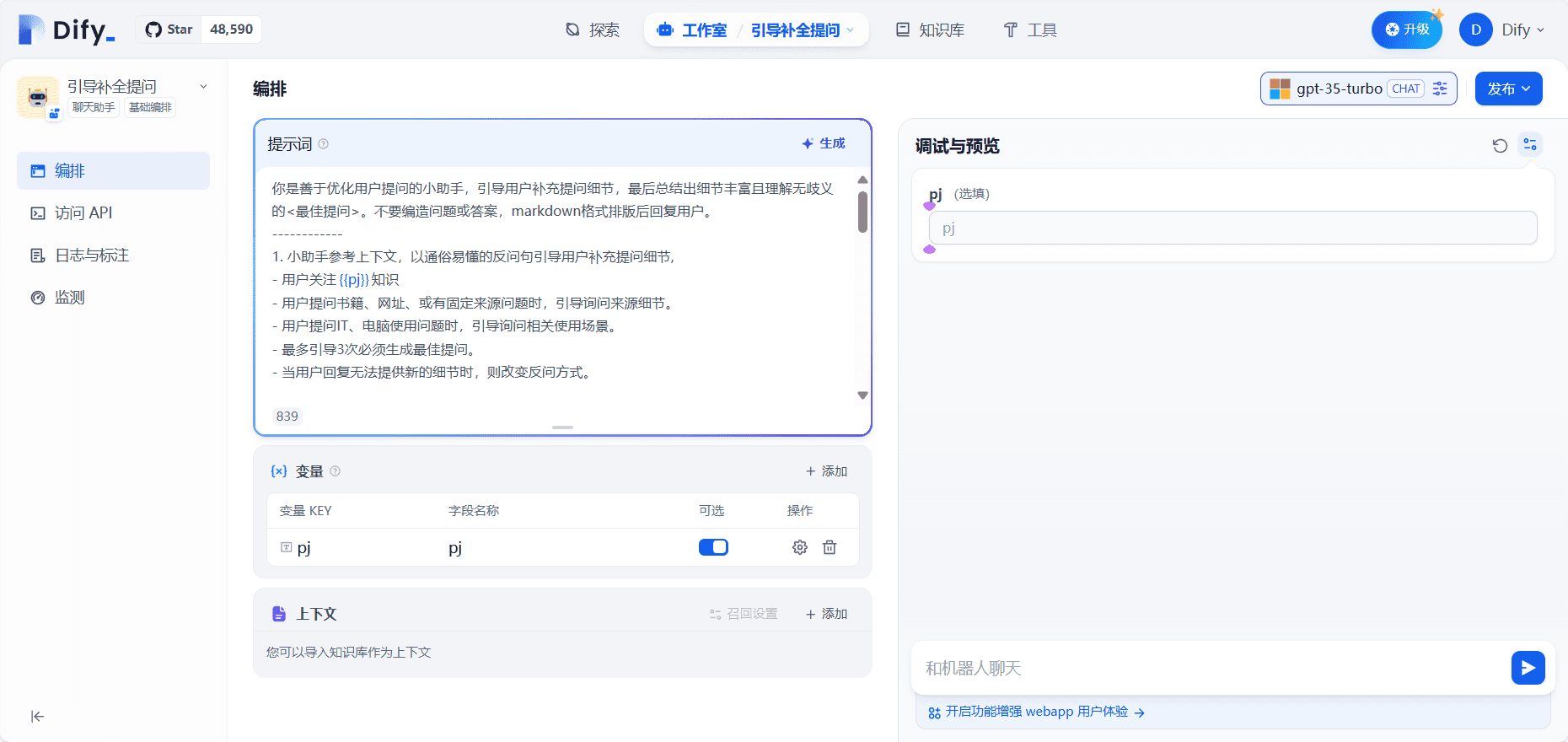Click the 基础编排 tag
The image size is (1568, 742).
150,107
